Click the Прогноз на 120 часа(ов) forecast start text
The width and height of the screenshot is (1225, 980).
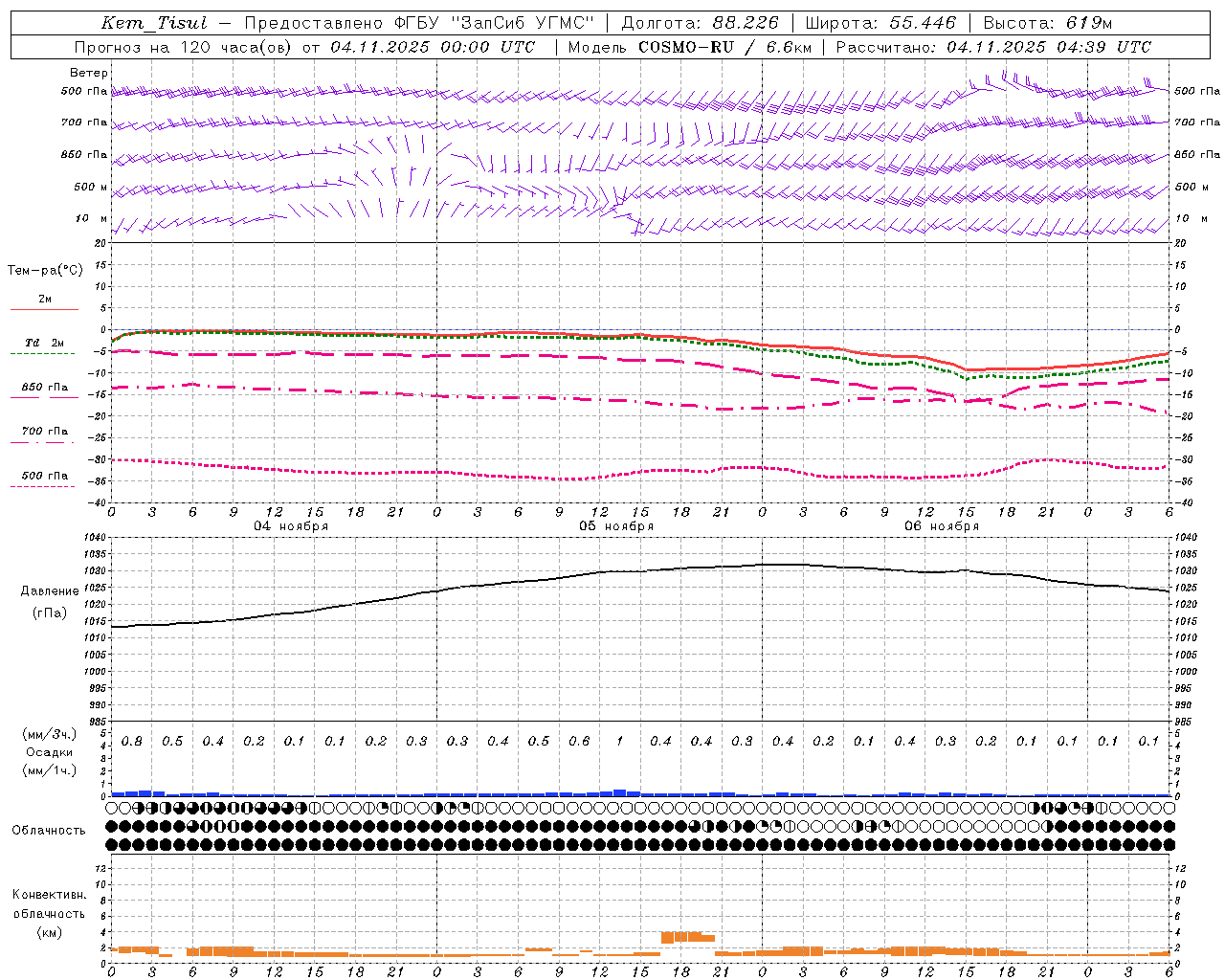[304, 47]
